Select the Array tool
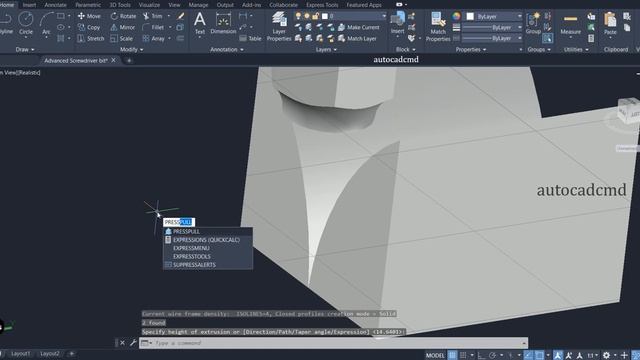Screen dimensions: 640x360 [x=154, y=38]
